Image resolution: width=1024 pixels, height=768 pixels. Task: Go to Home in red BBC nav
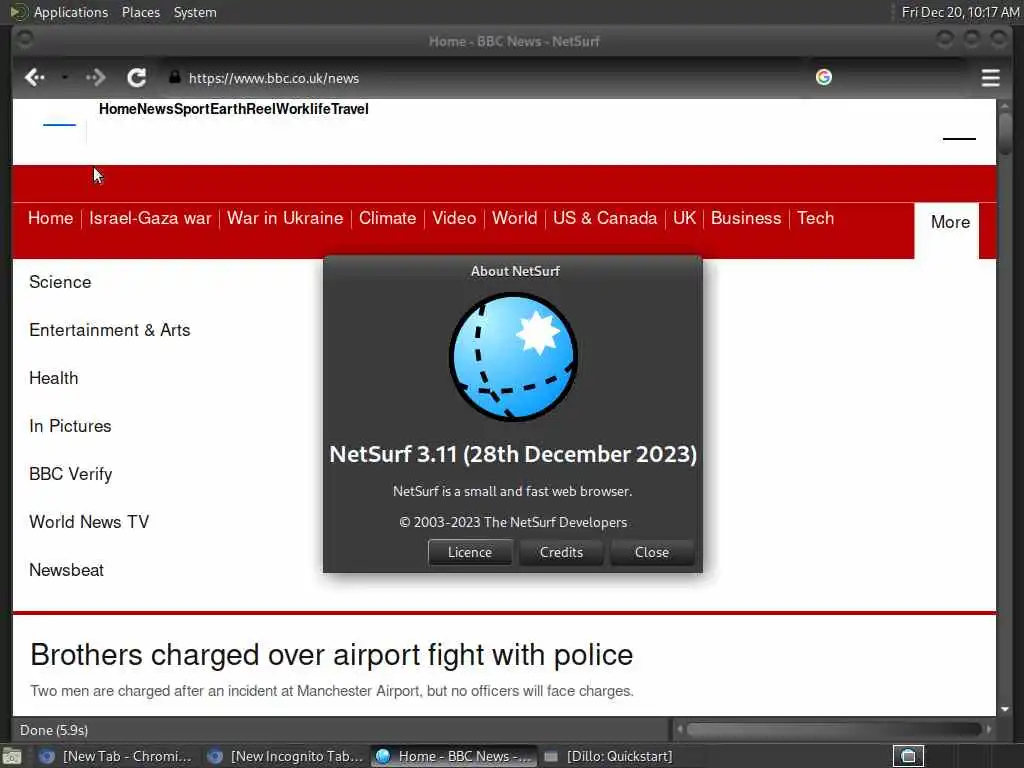point(50,218)
